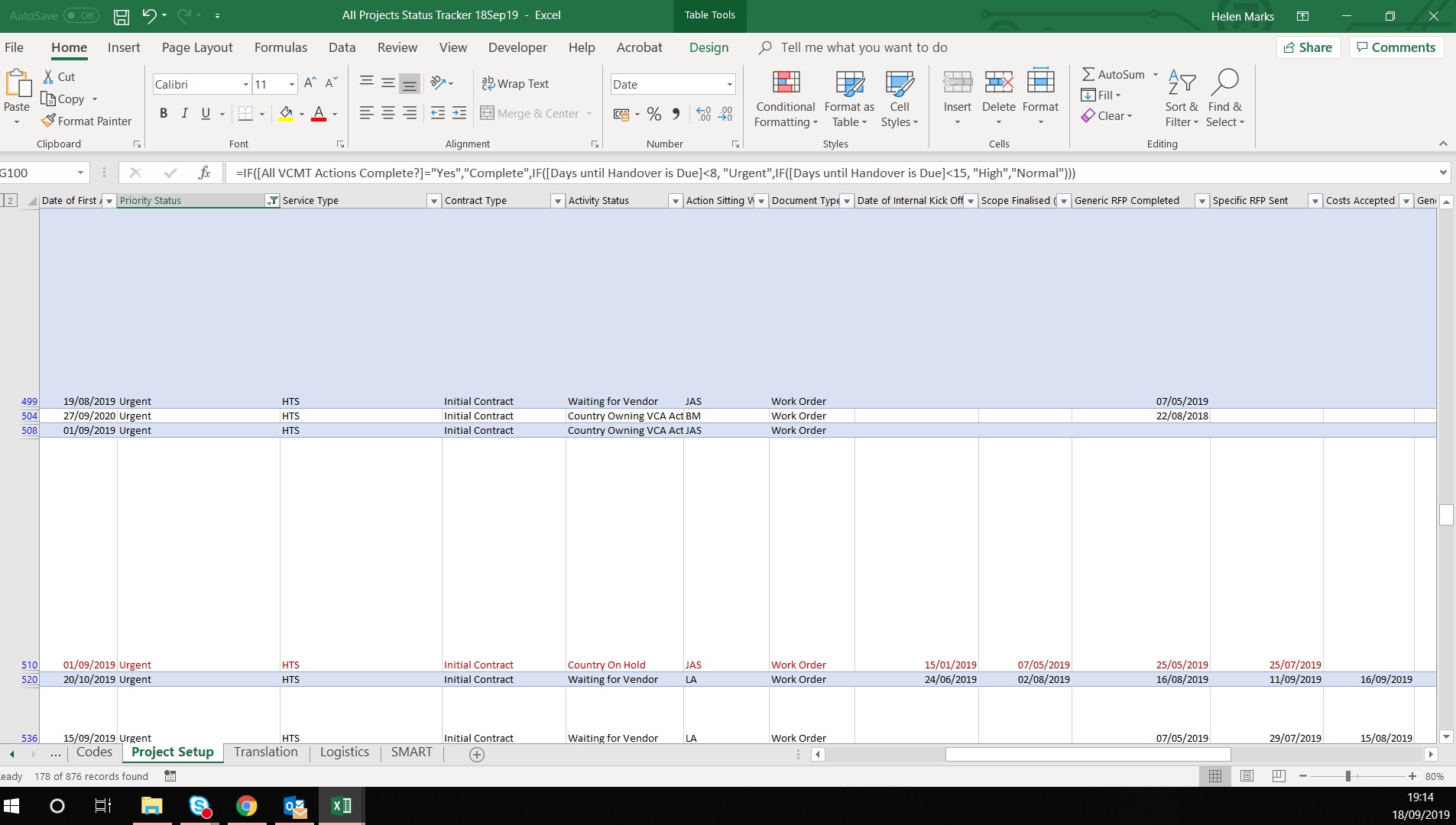Toggle bold formatting
The image size is (1456, 825).
point(163,113)
